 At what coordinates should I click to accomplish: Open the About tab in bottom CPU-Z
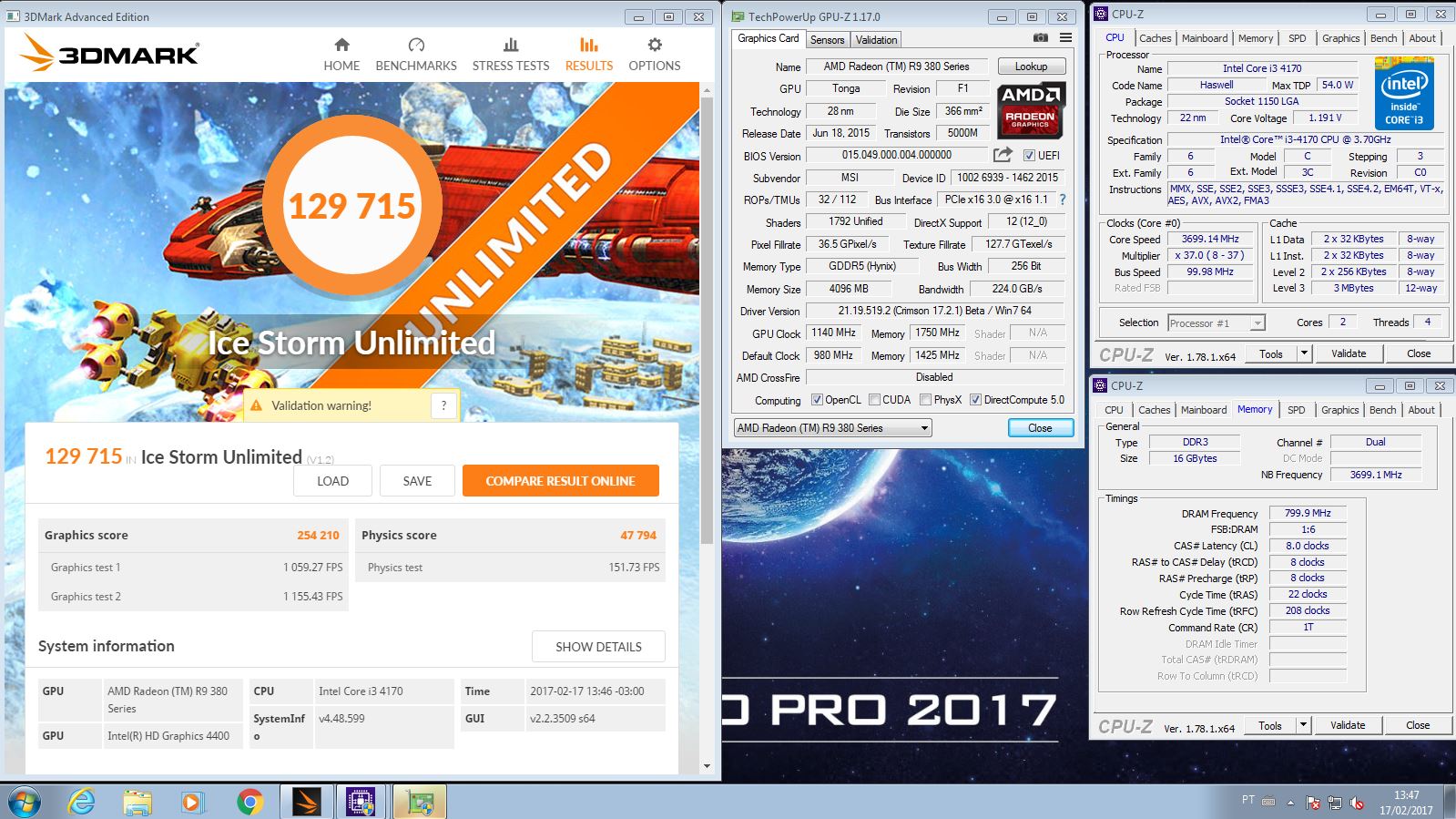pos(1420,410)
